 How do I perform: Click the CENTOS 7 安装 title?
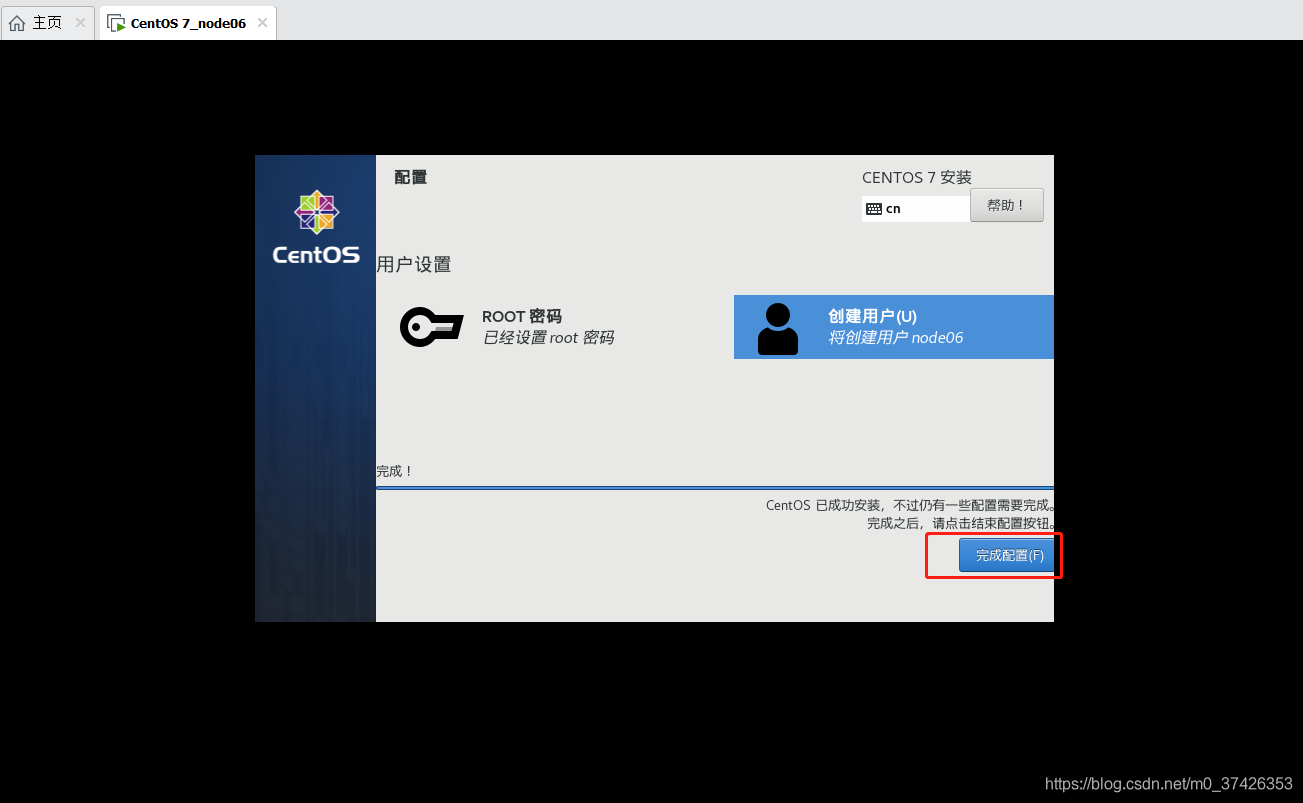coord(917,177)
